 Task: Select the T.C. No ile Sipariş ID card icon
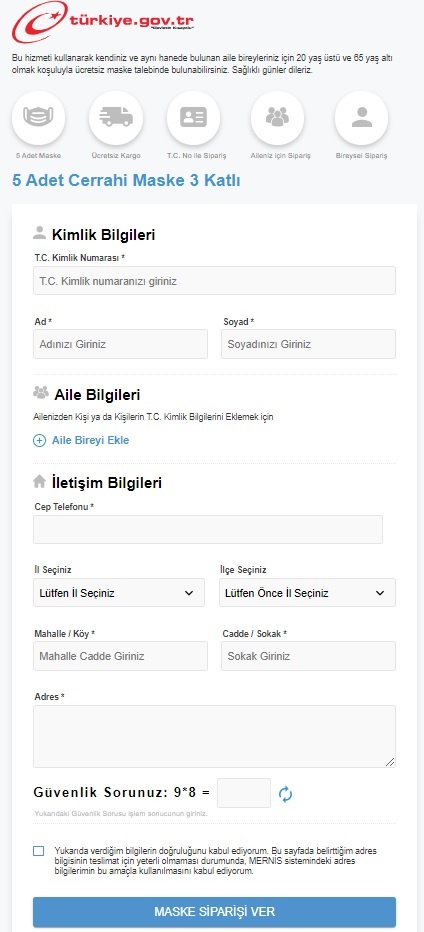[x=193, y=117]
